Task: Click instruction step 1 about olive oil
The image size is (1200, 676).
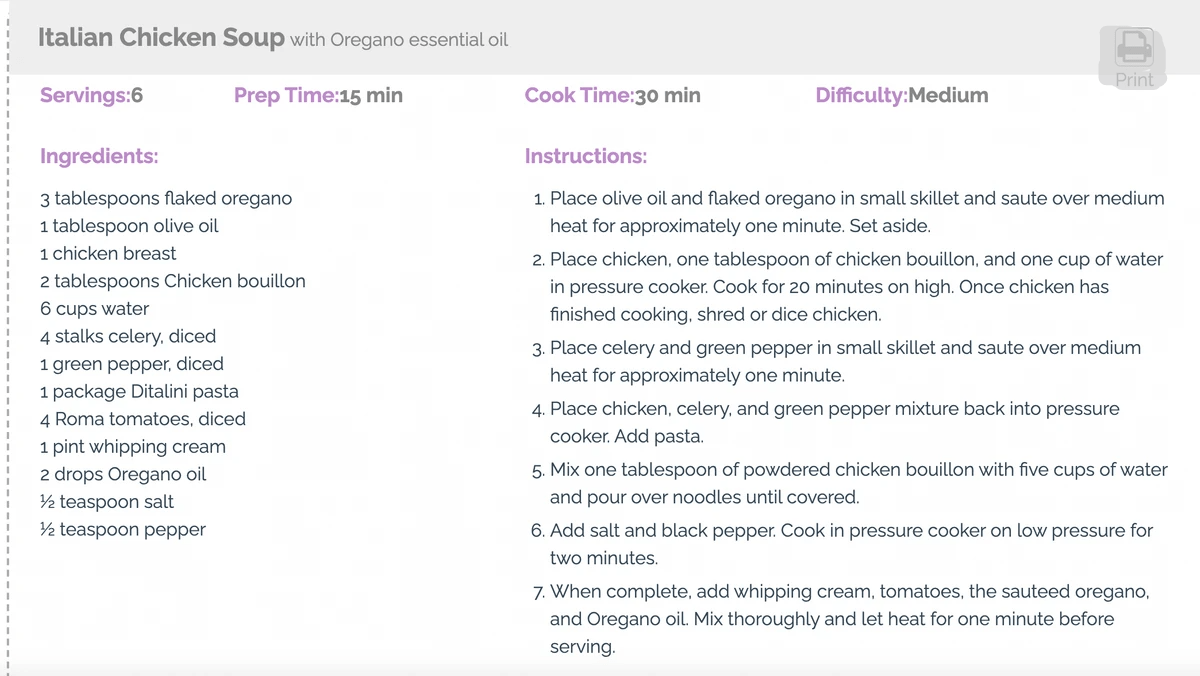Action: pos(849,212)
